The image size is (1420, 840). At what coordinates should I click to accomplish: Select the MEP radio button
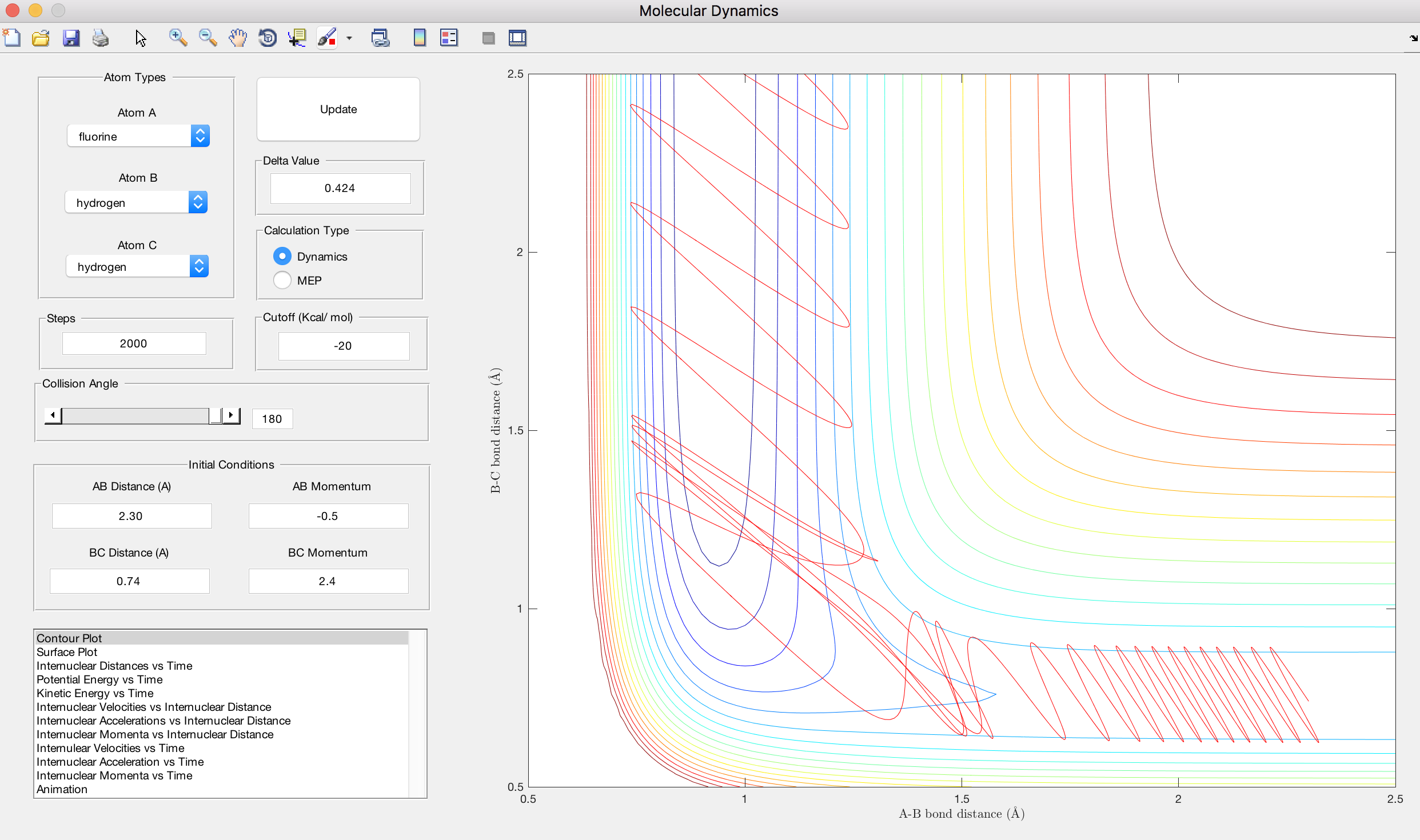coord(282,281)
